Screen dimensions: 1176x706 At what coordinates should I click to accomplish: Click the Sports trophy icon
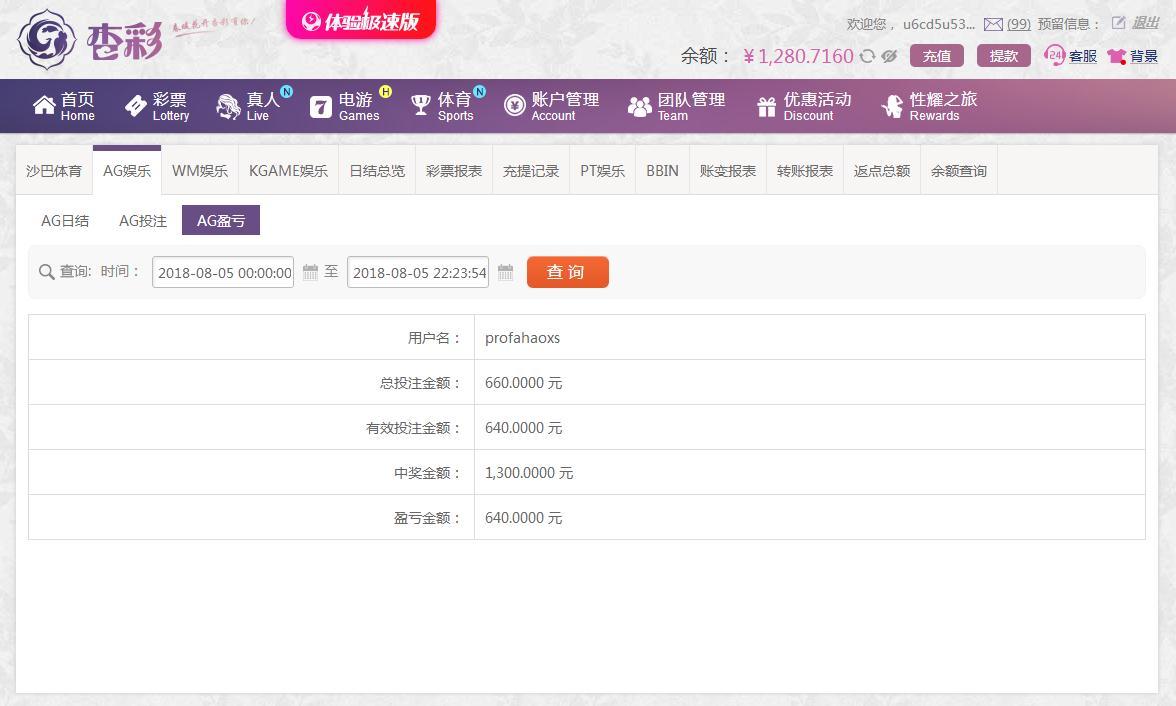pos(421,106)
